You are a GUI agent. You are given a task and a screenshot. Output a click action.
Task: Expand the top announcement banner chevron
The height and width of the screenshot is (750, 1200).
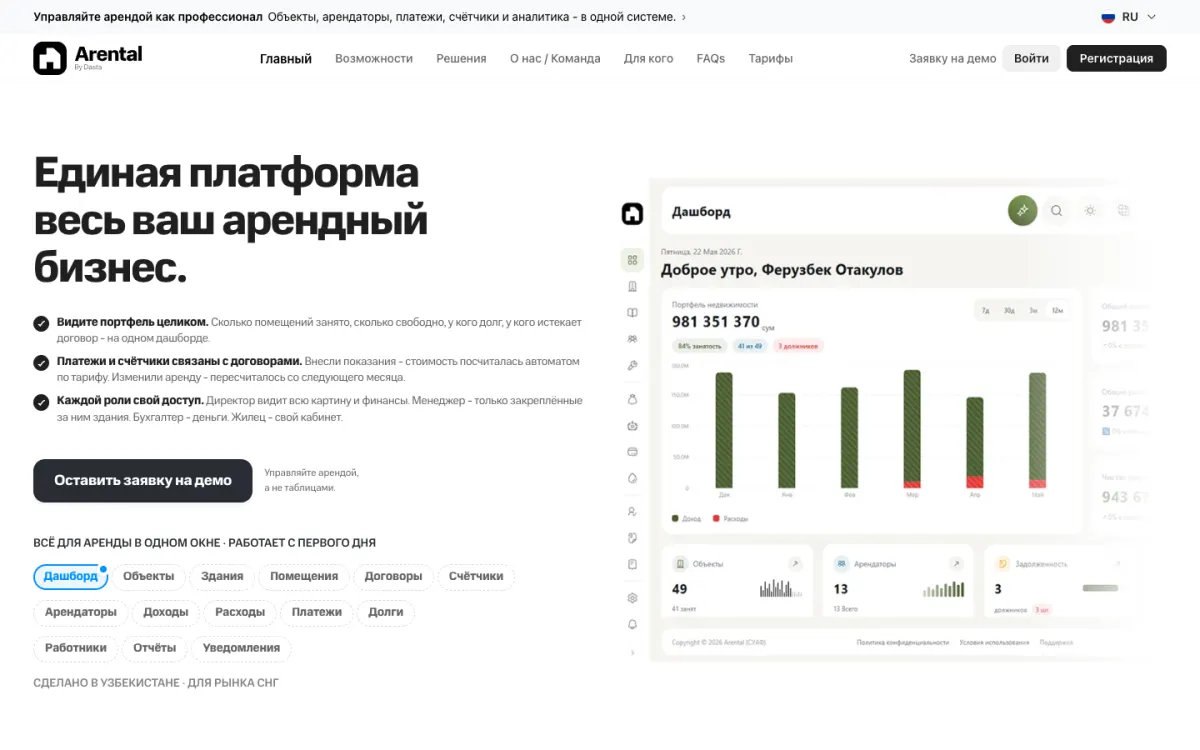(684, 17)
